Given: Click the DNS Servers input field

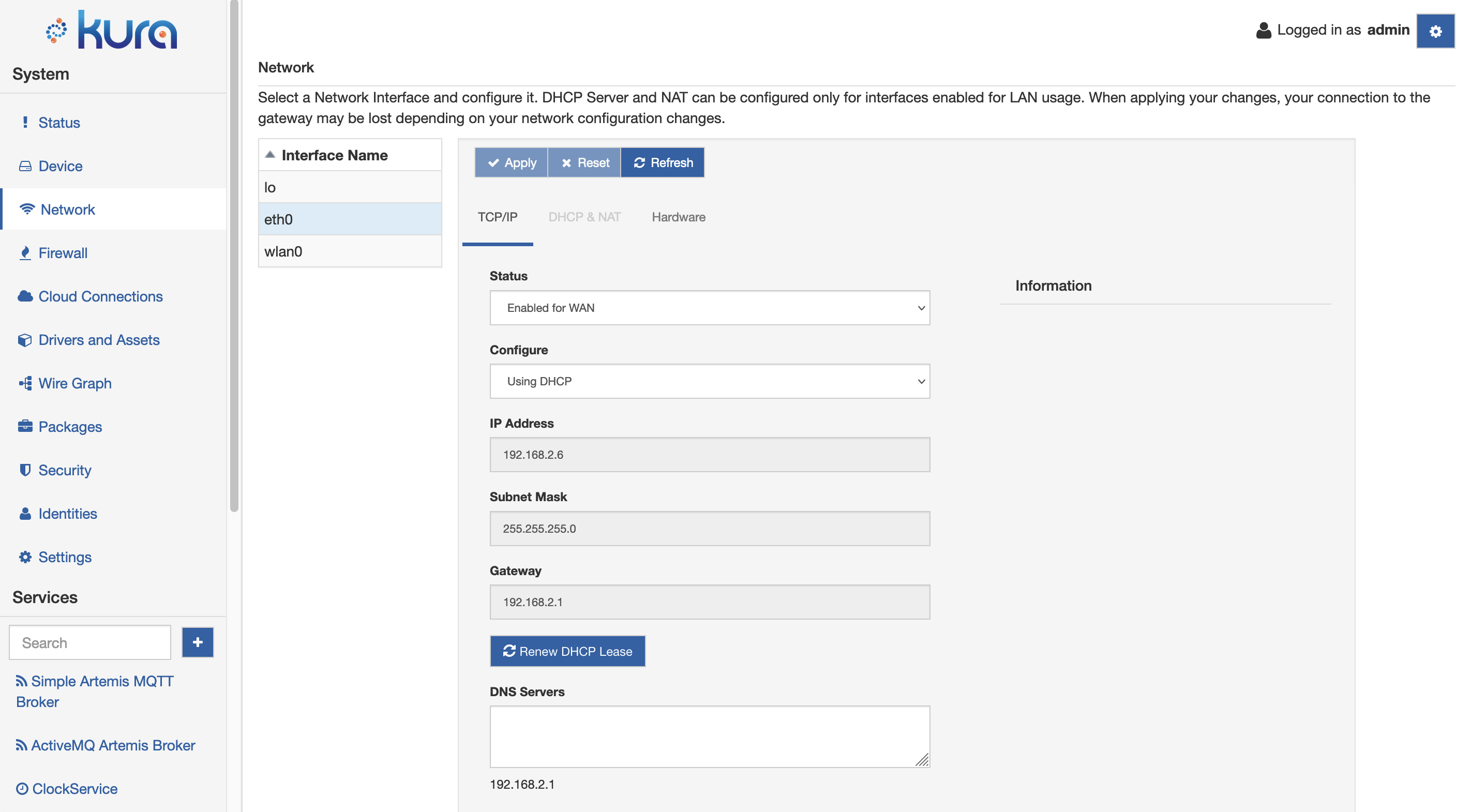Looking at the screenshot, I should [x=708, y=735].
